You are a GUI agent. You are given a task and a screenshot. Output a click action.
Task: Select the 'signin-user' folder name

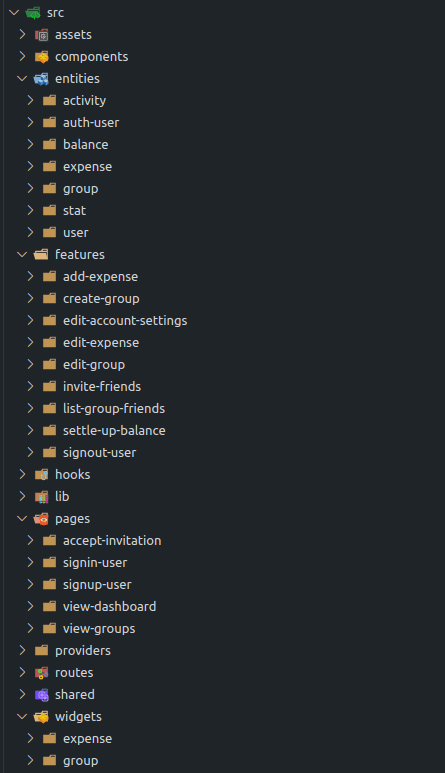pos(95,562)
